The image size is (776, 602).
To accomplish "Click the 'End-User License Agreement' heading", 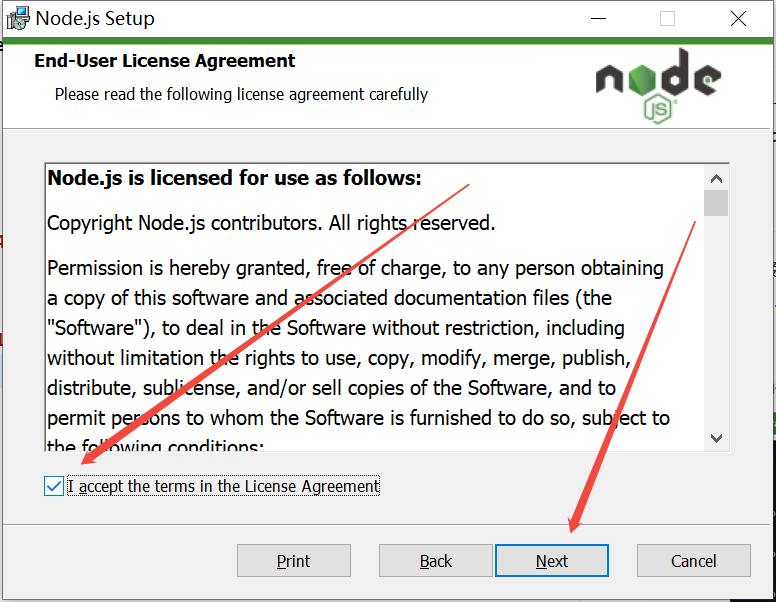I will (165, 61).
